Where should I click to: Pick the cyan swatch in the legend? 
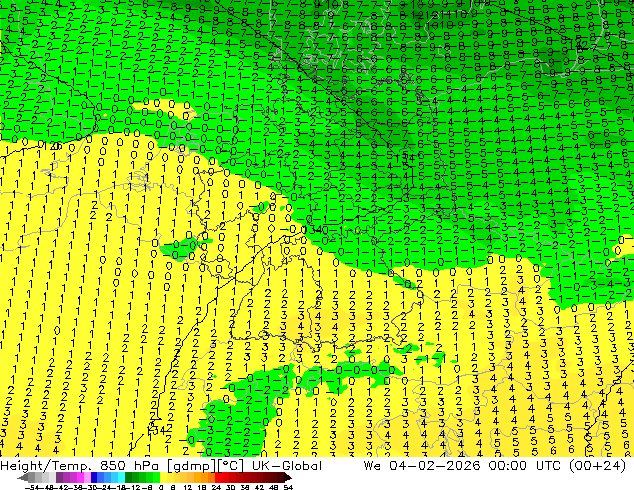(x=121, y=478)
